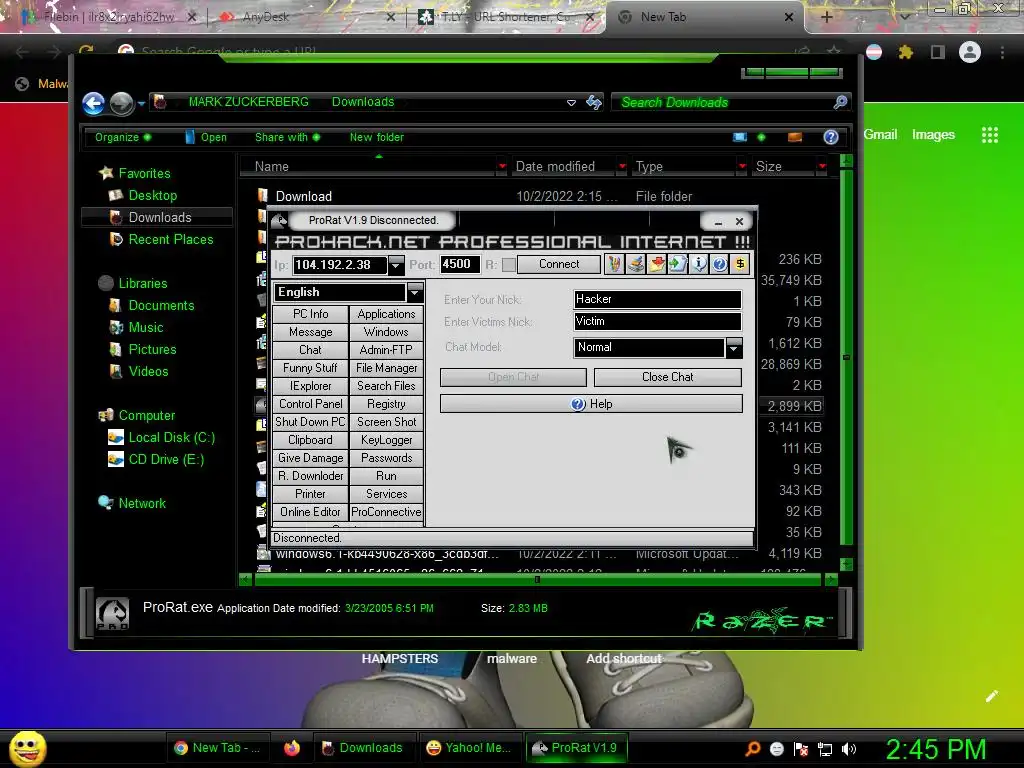Toggle the R: checkbox next to Port
1024x768 pixels.
pos(507,264)
